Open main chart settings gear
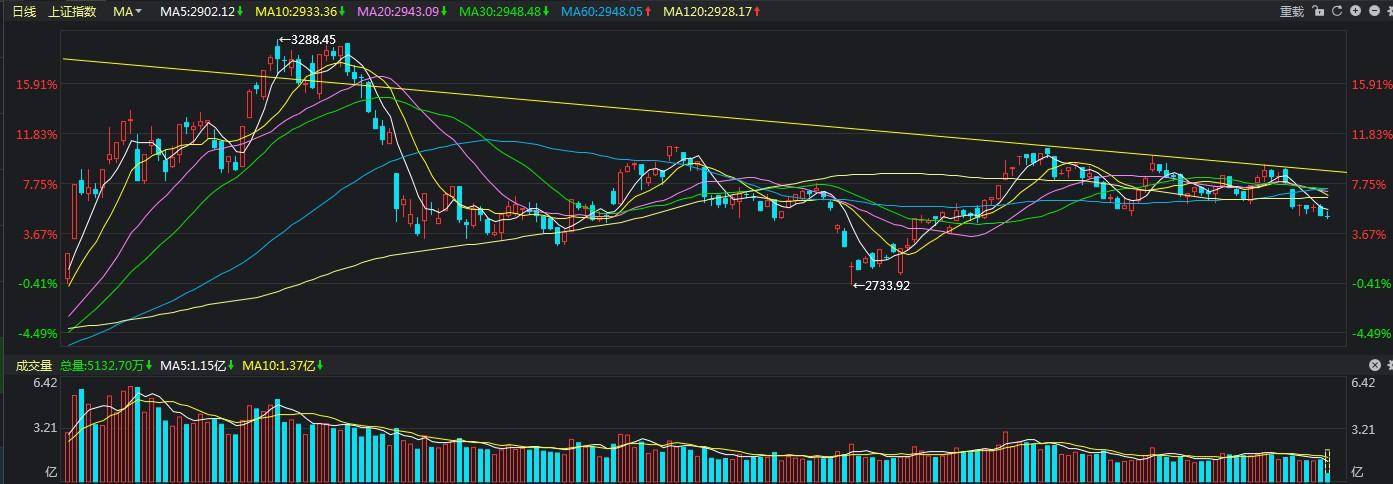The width and height of the screenshot is (1393, 484). point(1389,11)
